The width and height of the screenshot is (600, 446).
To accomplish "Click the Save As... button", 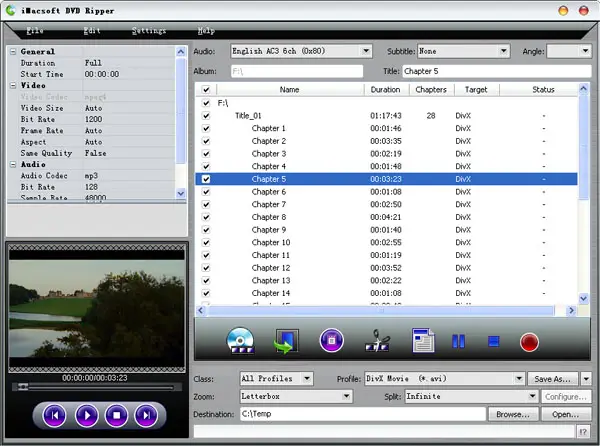I will coord(553,379).
